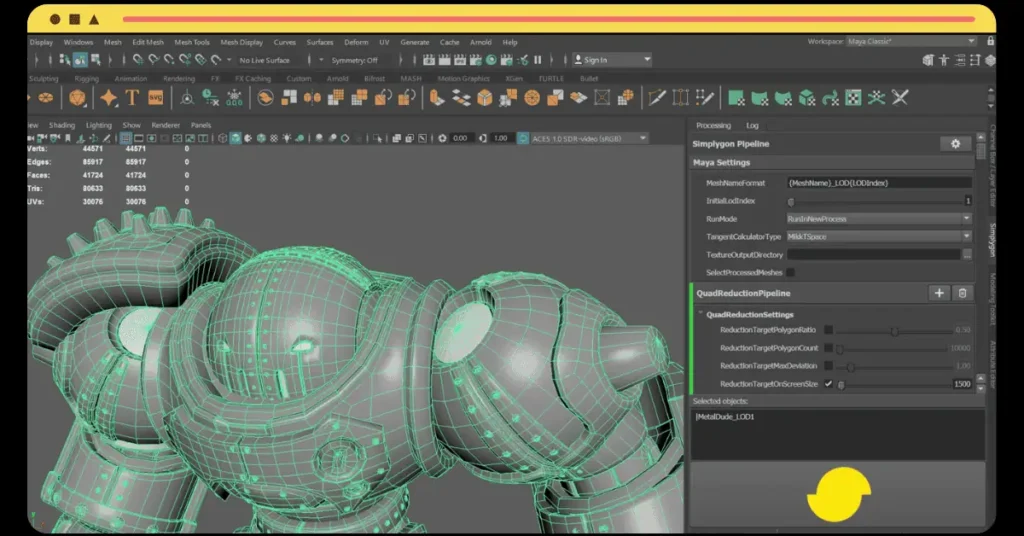The height and width of the screenshot is (536, 1024).
Task: Open the Channel Box / Layer Editor side tab
Action: tap(992, 165)
